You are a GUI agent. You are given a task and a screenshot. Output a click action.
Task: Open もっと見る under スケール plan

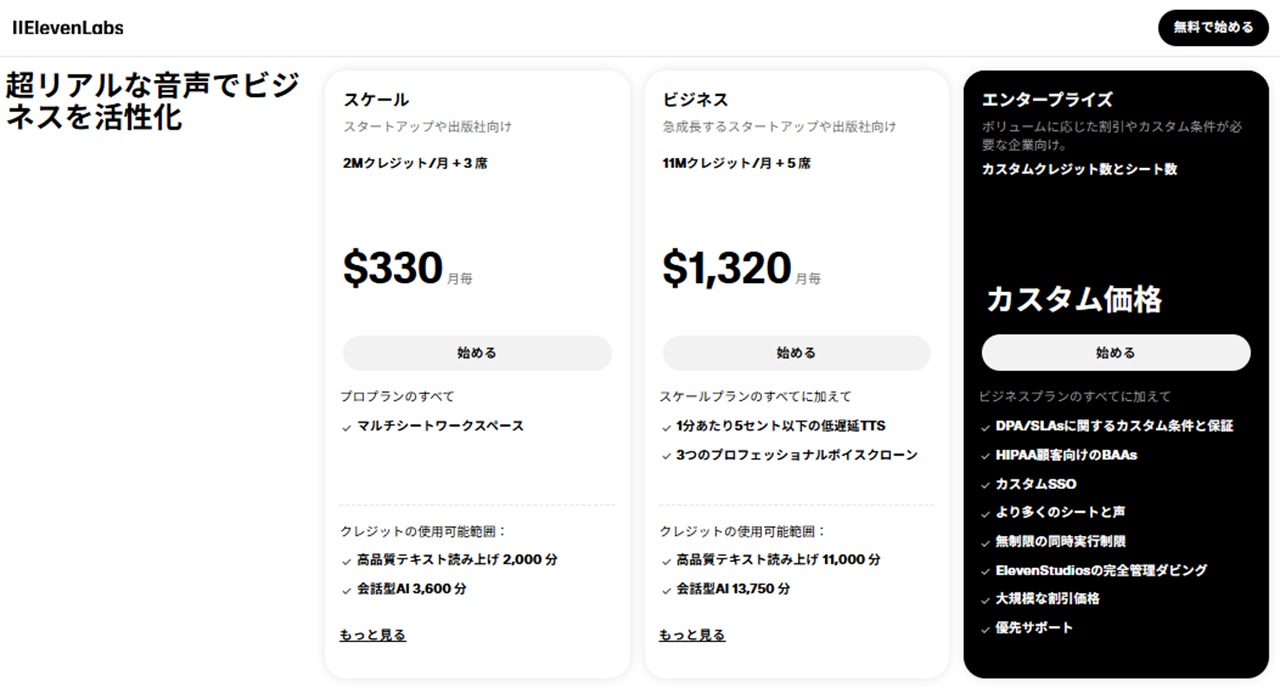pos(373,635)
